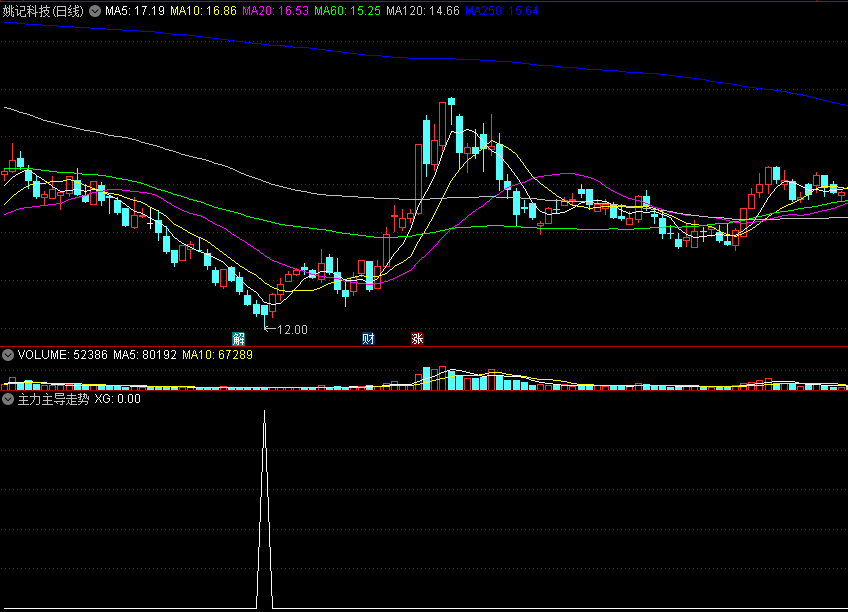
Task: Click the 12.00 low price label
Action: tap(292, 329)
